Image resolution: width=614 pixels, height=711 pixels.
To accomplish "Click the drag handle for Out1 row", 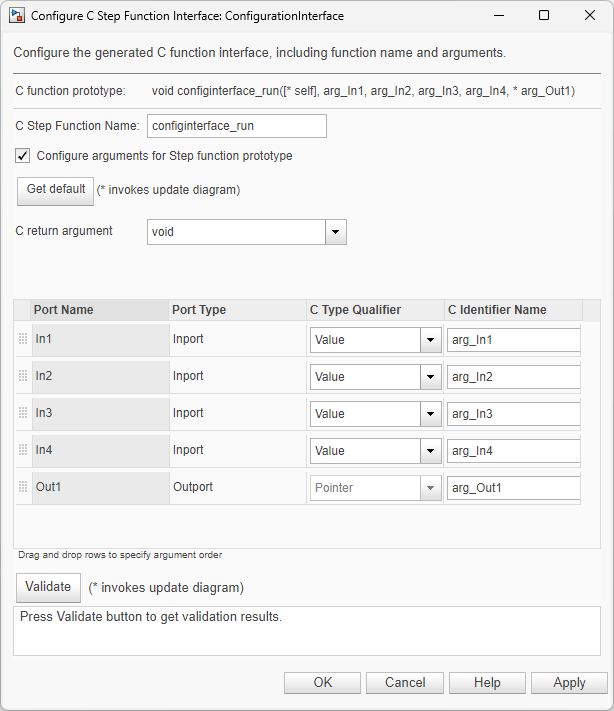I will click(x=23, y=487).
